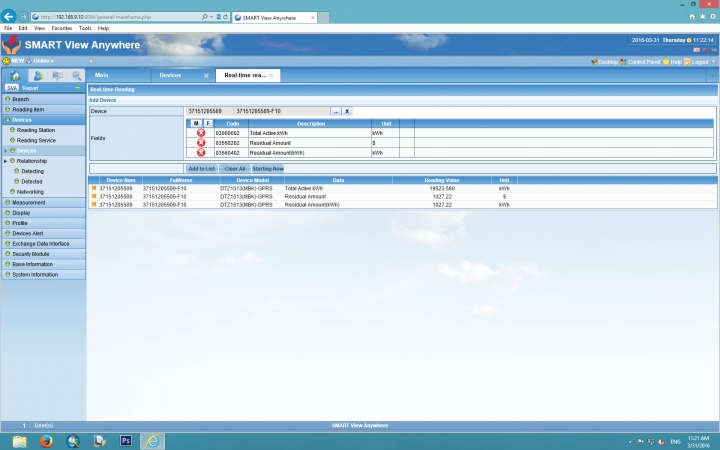Launch Photoshop from the taskbar
This screenshot has width=720, height=450.
tap(126, 441)
